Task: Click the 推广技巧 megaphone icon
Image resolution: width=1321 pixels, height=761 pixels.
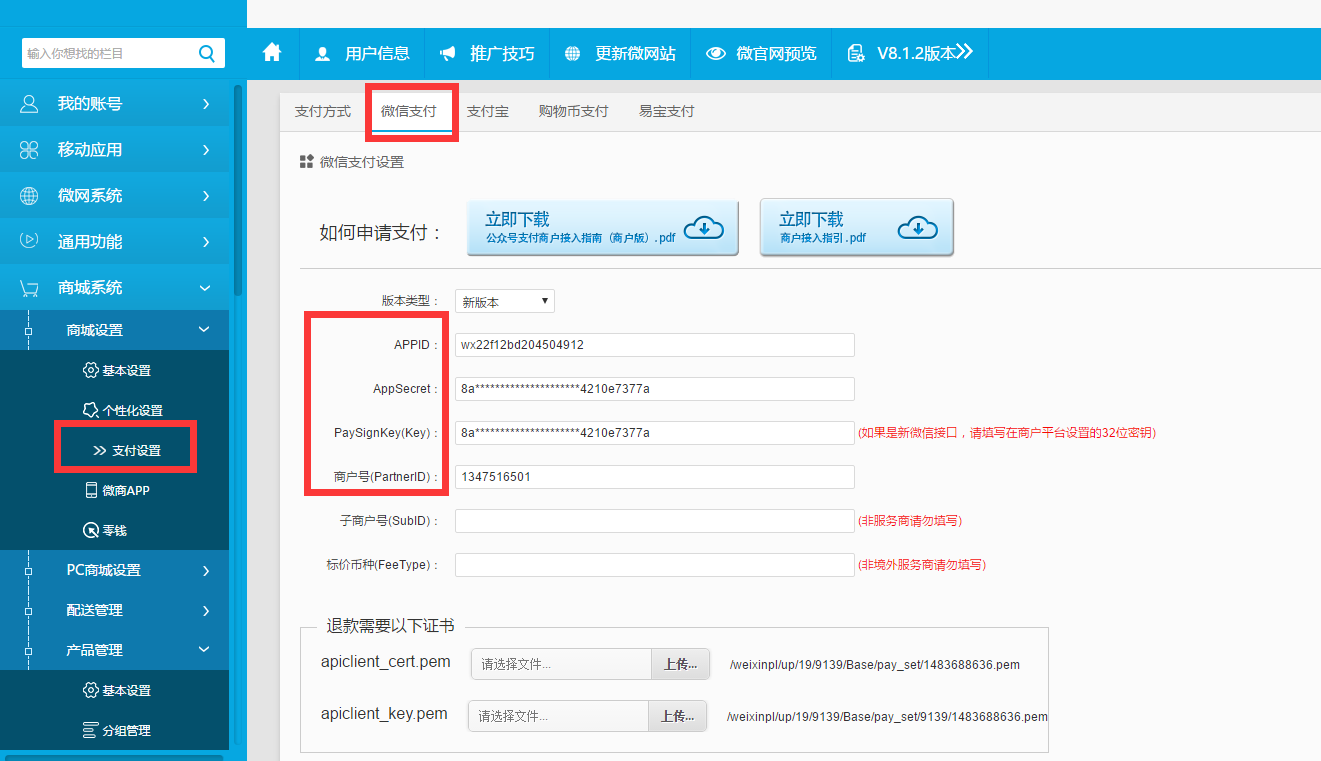Action: [x=448, y=54]
